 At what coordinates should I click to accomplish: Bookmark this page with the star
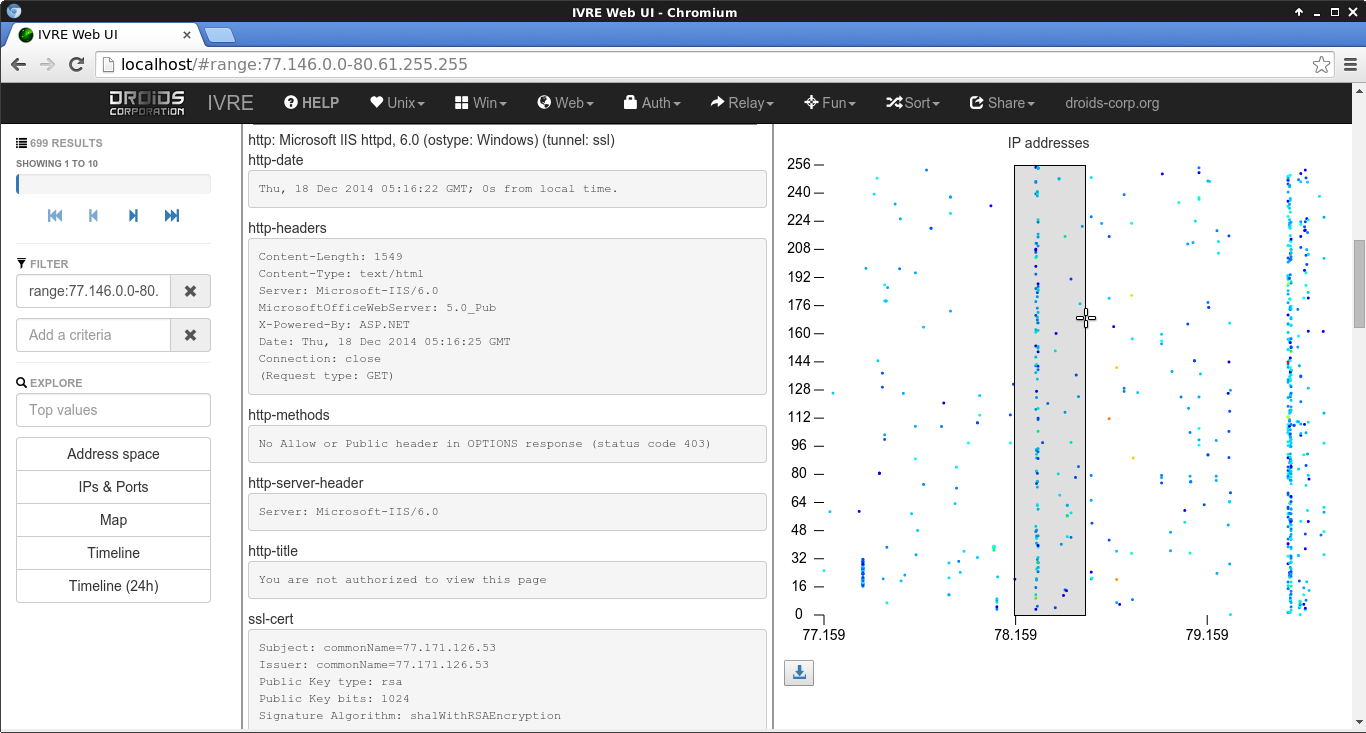pos(1321,65)
